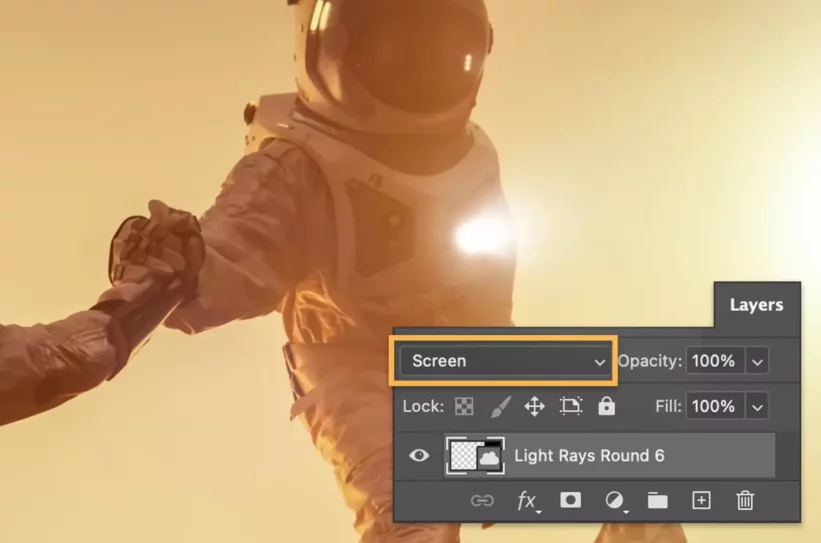Open the Screen blend mode dropdown
Viewport: 821px width, 543px height.
pos(504,361)
